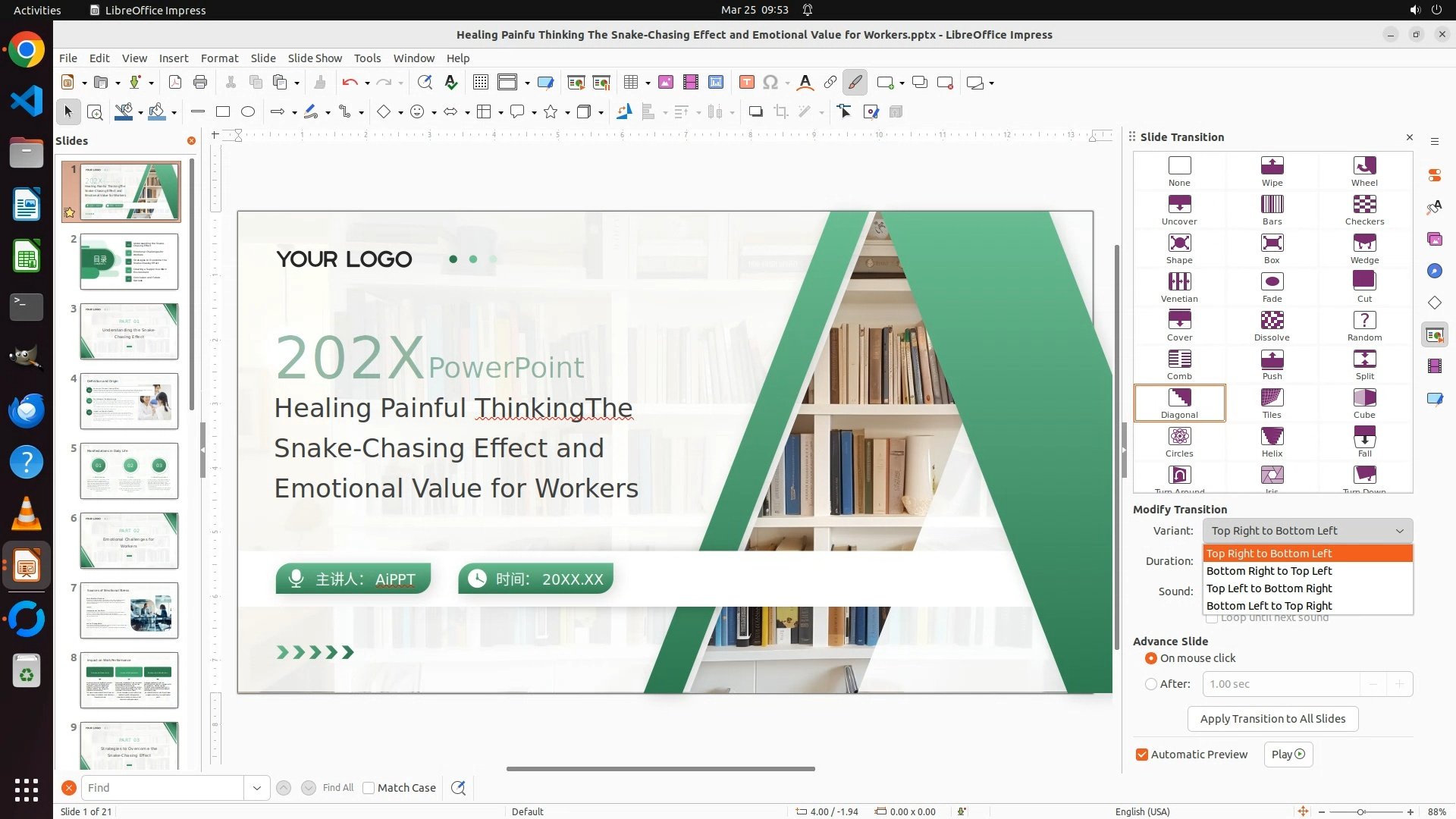
Task: Click Apply Transition to All Slides
Action: pos(1272,719)
